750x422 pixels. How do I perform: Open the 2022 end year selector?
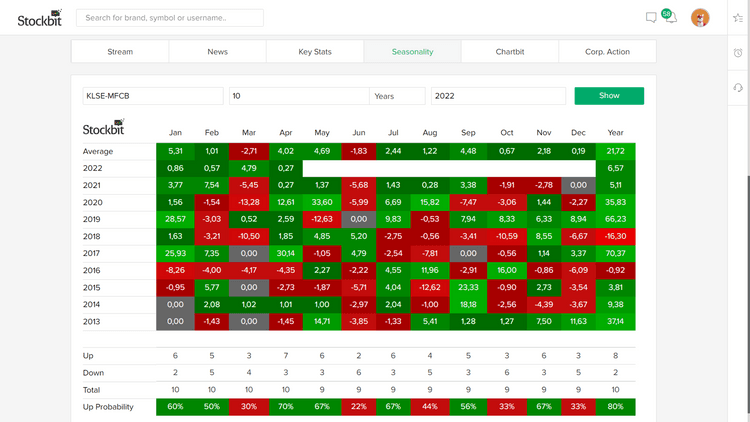coord(497,96)
